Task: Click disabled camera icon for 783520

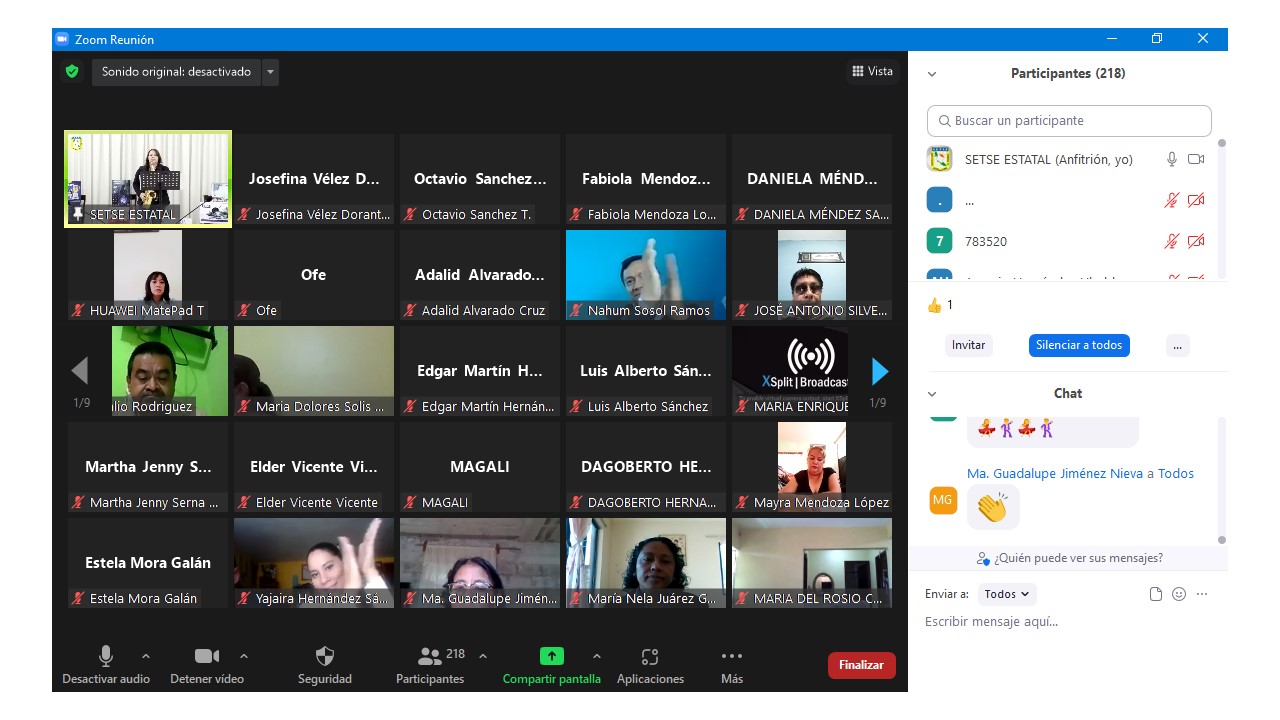Action: point(1196,241)
